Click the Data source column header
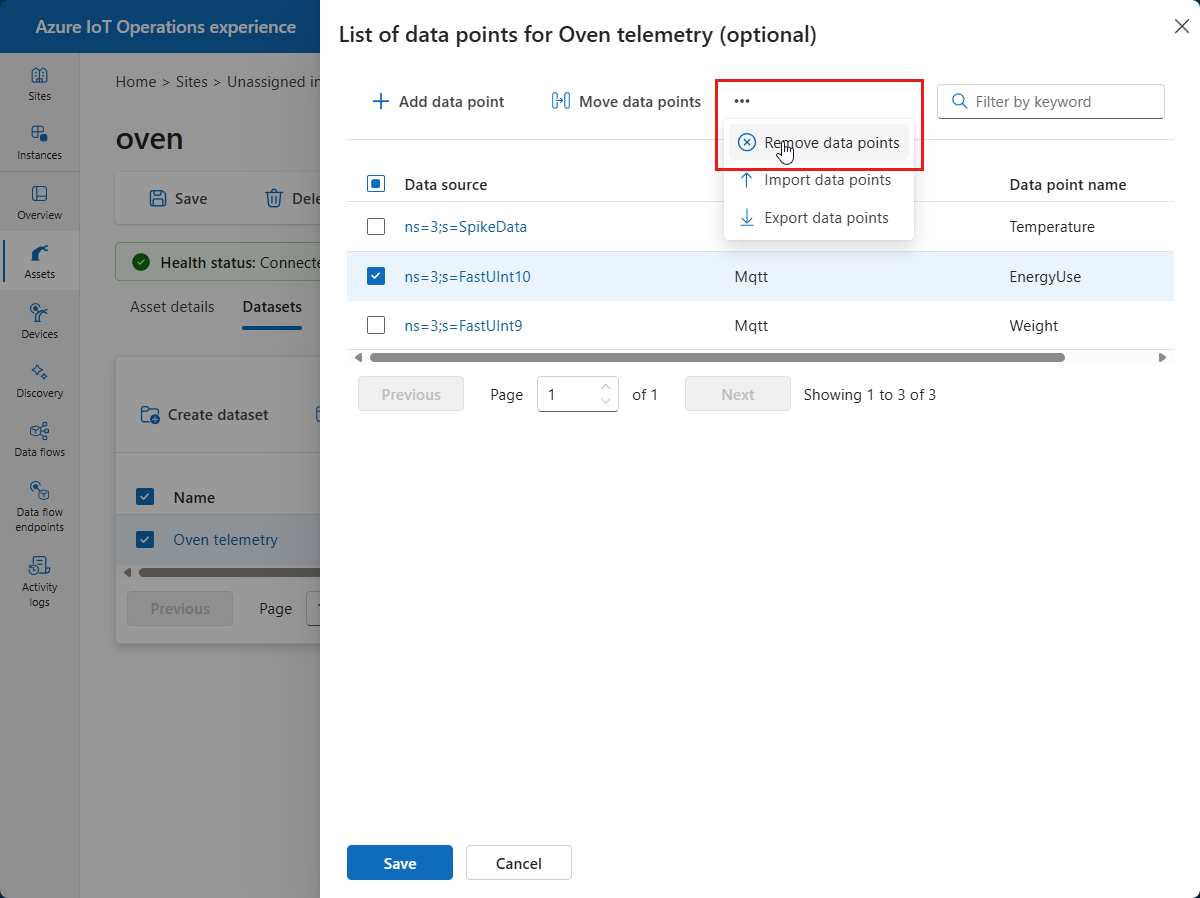Image resolution: width=1200 pixels, height=898 pixels. (446, 184)
